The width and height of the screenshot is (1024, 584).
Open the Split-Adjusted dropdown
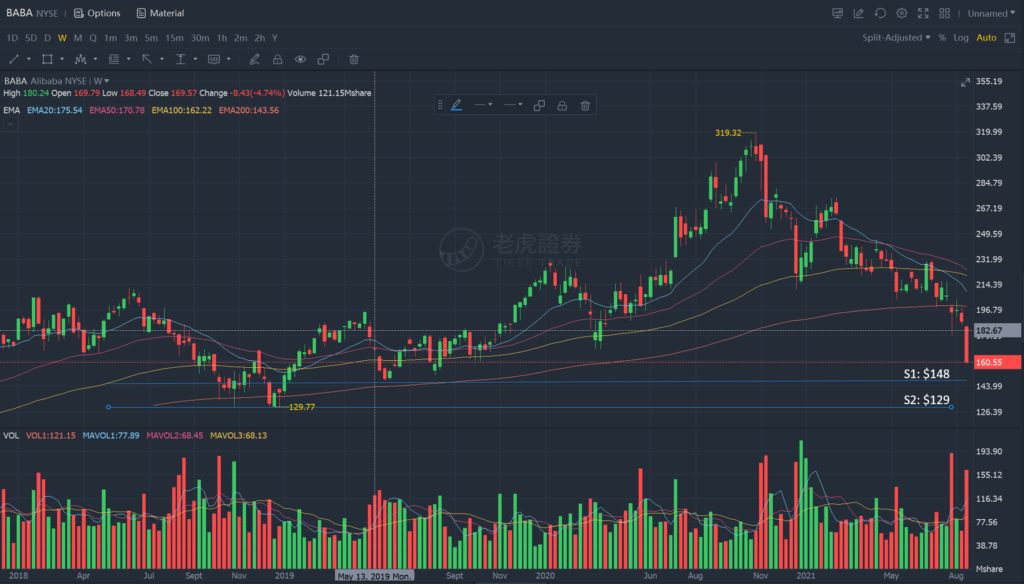point(896,38)
